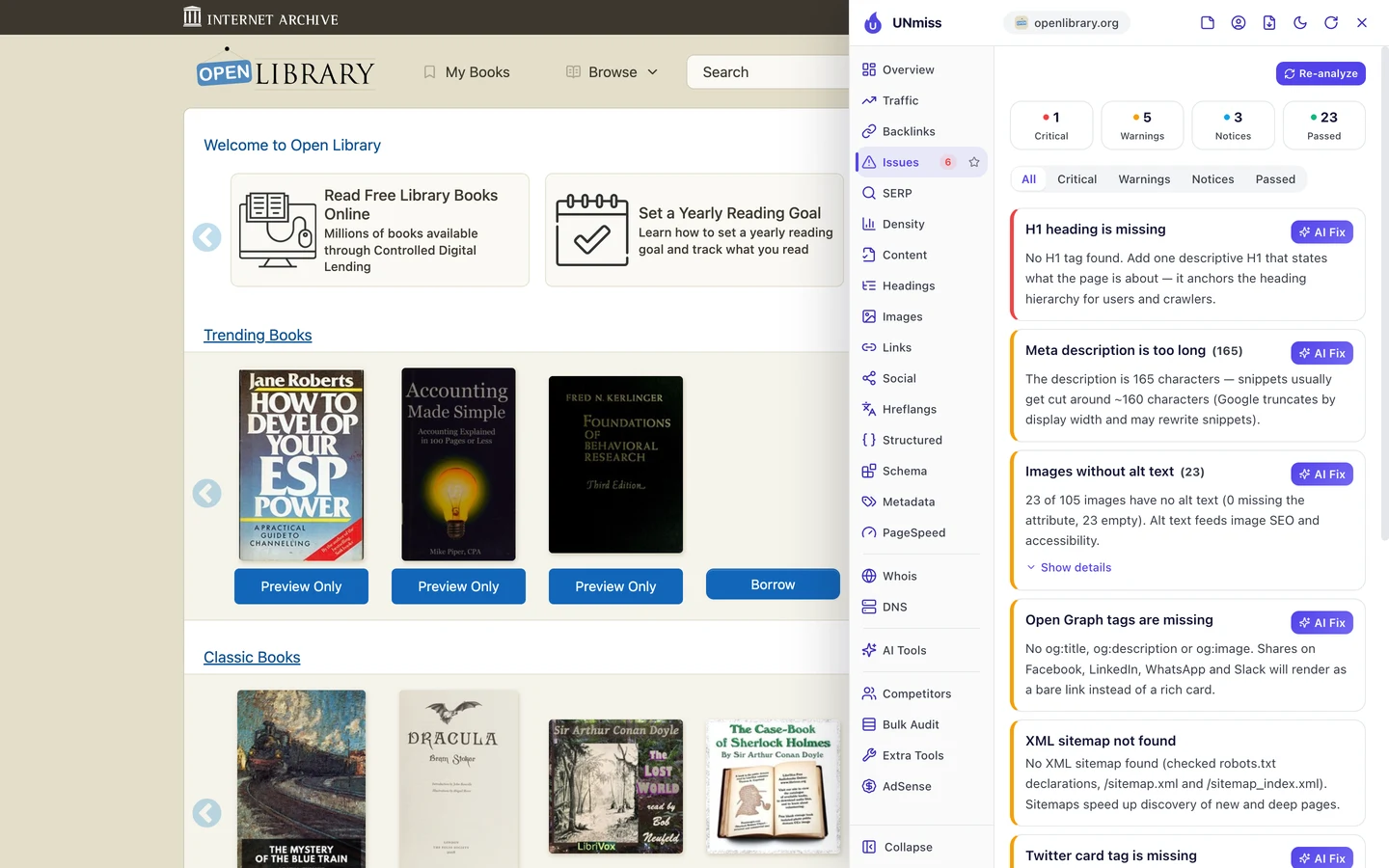Click the Re-analyze button
1389x868 pixels.
point(1321,73)
